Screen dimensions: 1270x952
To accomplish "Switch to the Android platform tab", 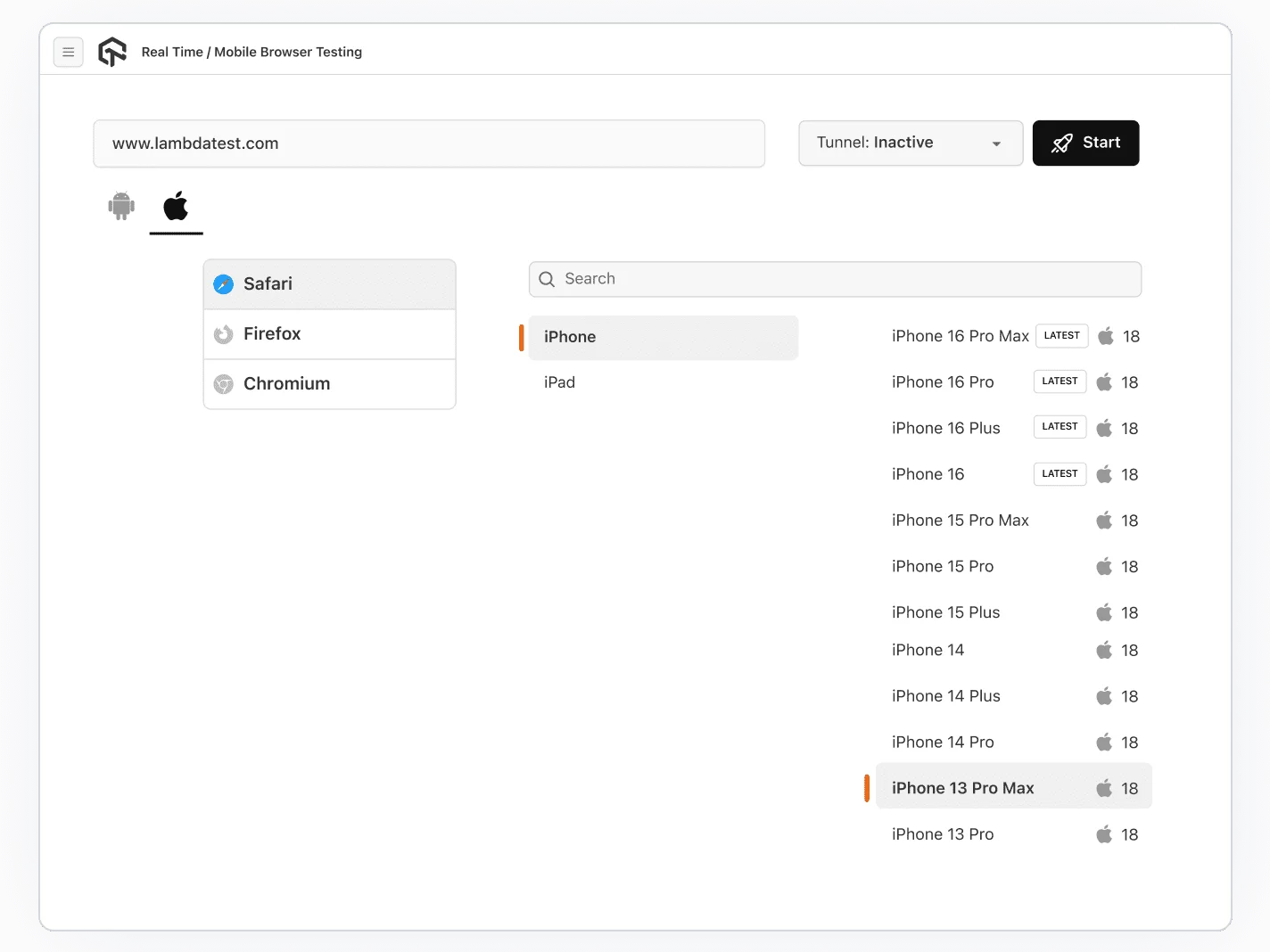I will (x=121, y=206).
